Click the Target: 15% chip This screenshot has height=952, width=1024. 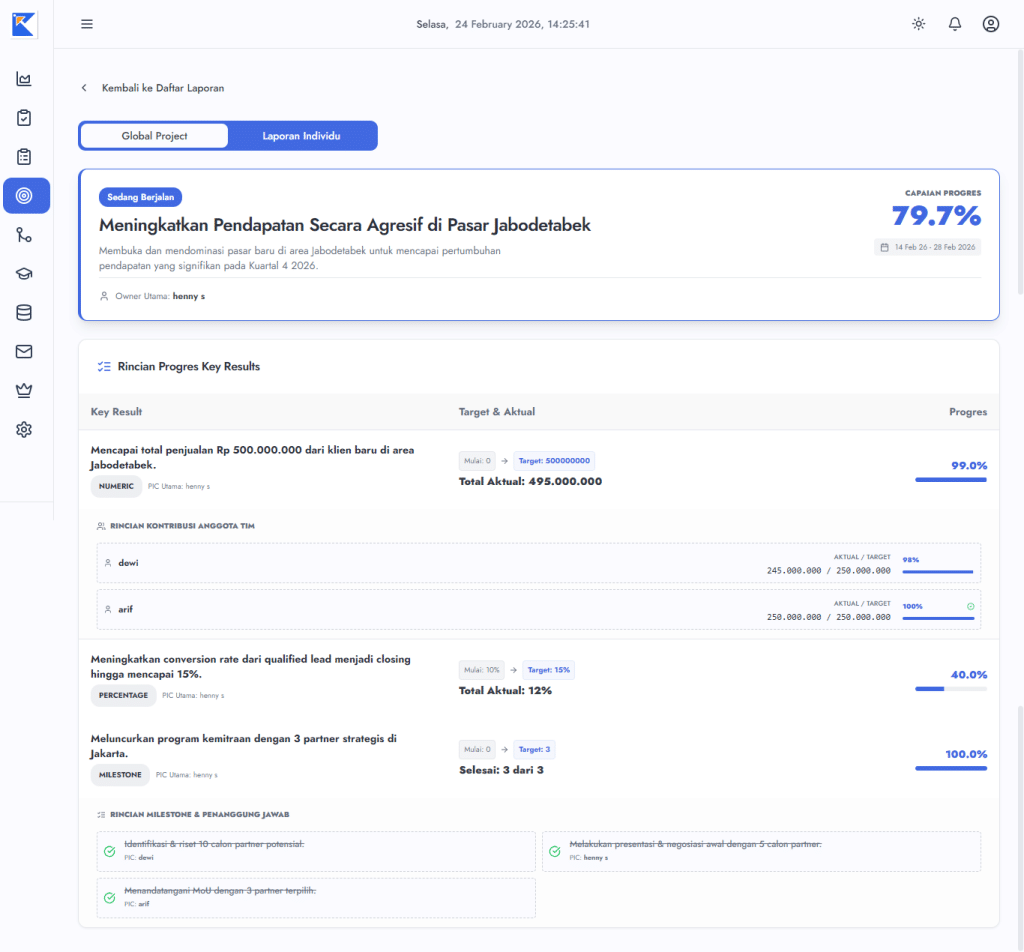coord(549,670)
